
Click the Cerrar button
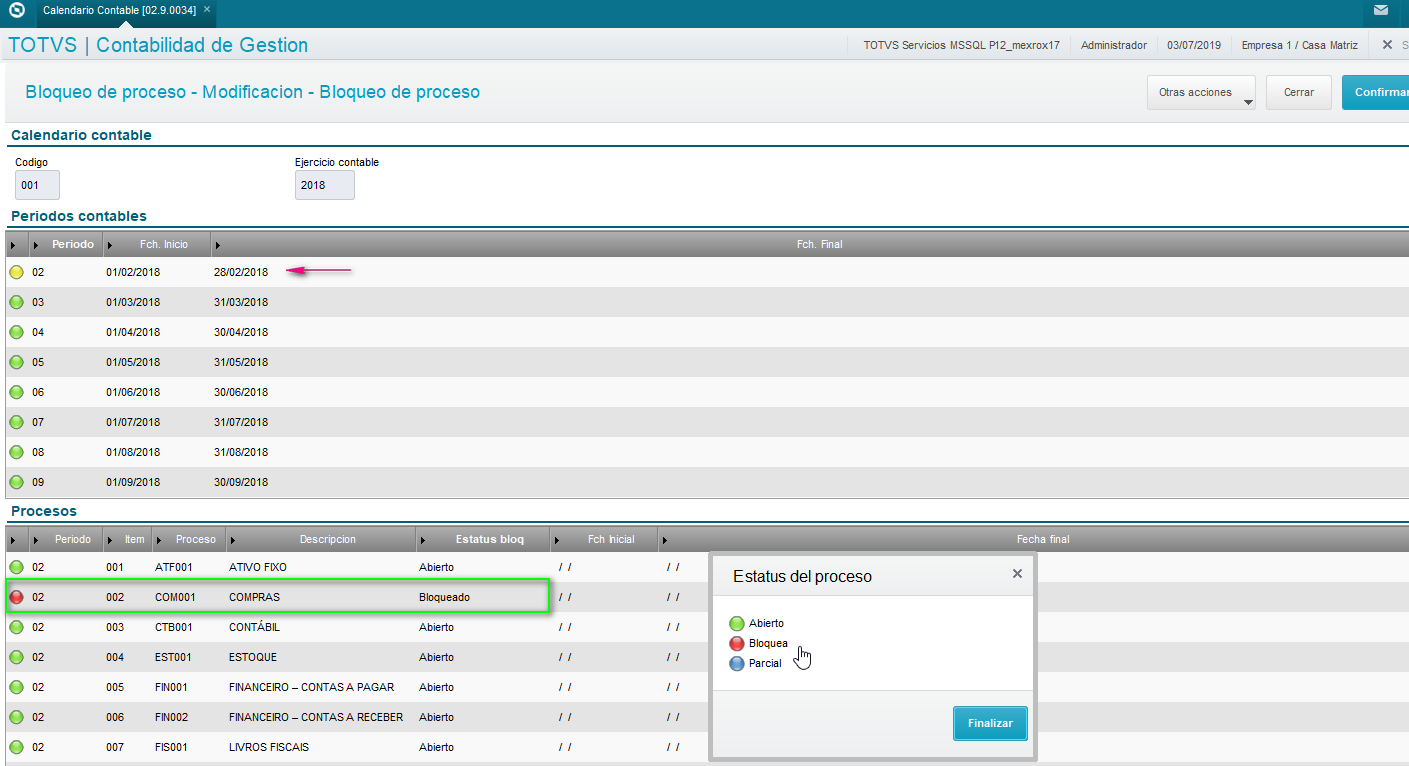click(x=1298, y=92)
